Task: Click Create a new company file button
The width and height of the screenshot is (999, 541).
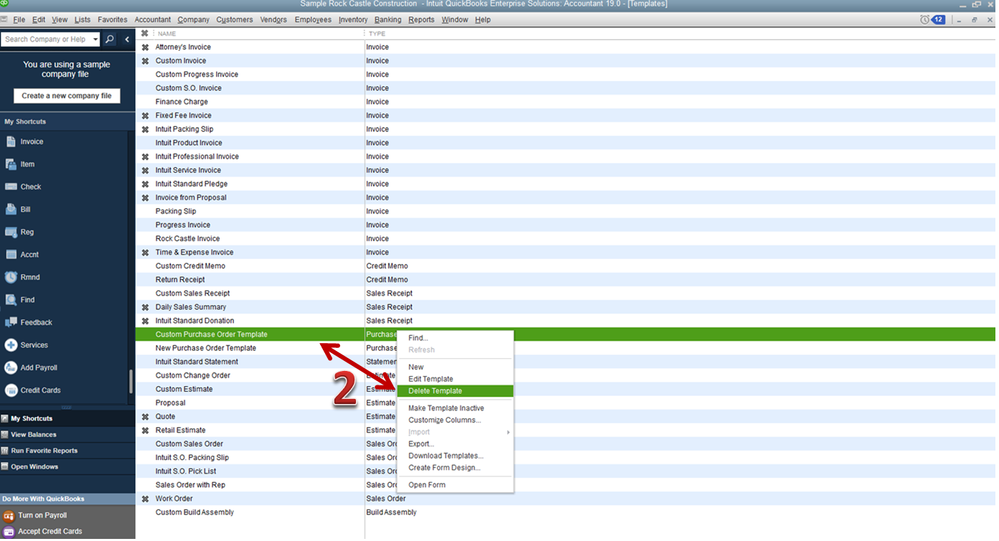Action: (66, 96)
